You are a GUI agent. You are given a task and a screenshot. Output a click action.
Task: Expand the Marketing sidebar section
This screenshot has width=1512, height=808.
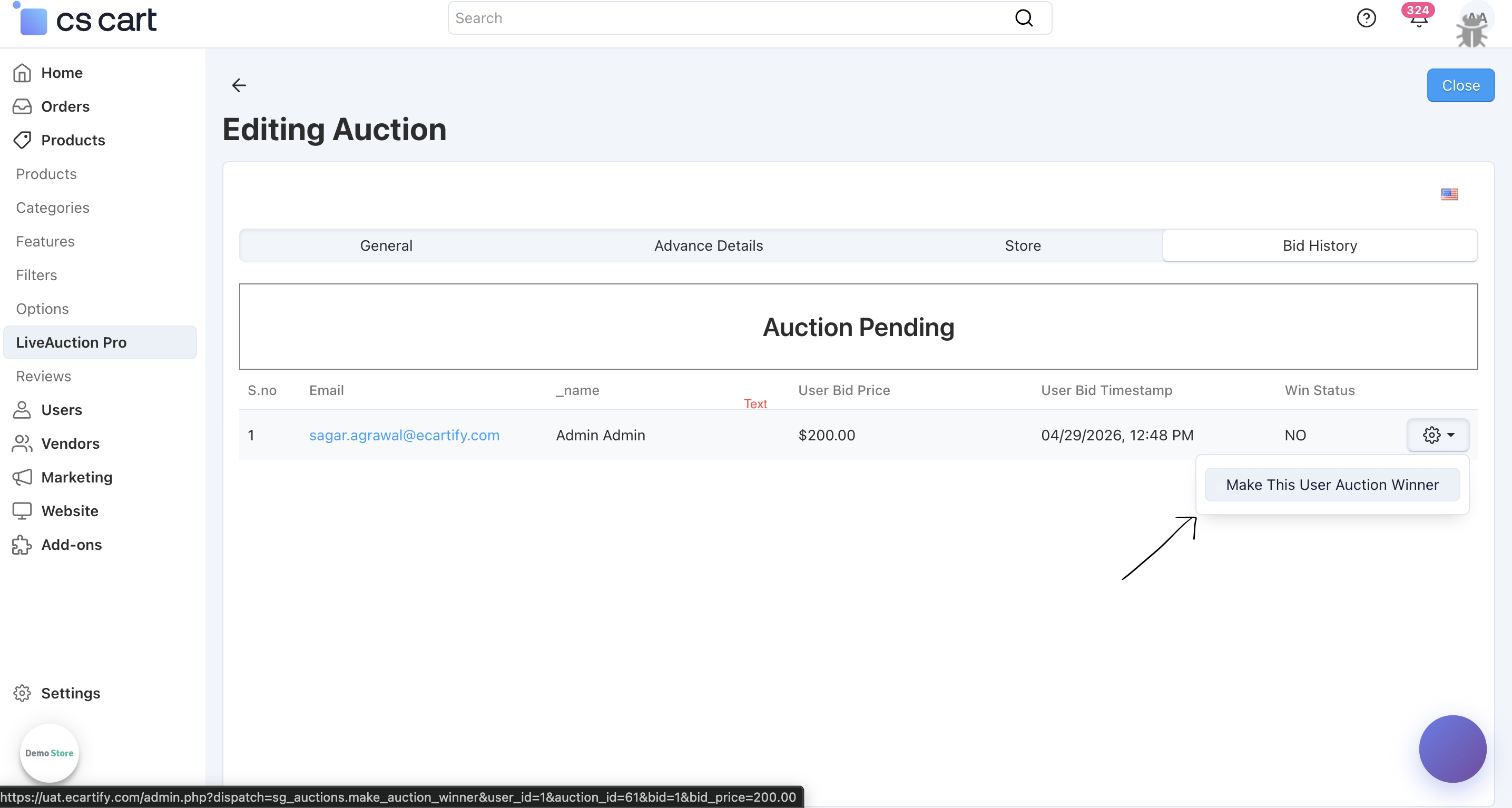76,477
